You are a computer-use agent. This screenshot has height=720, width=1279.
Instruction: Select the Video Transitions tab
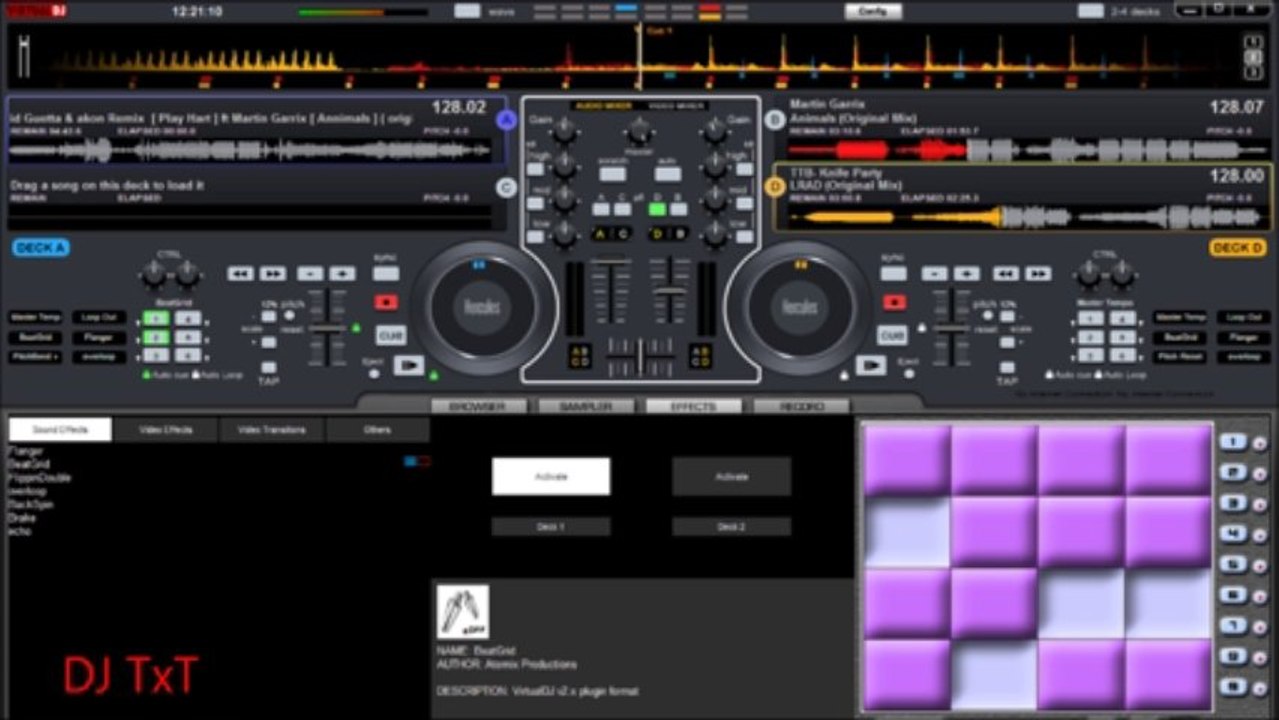272,429
